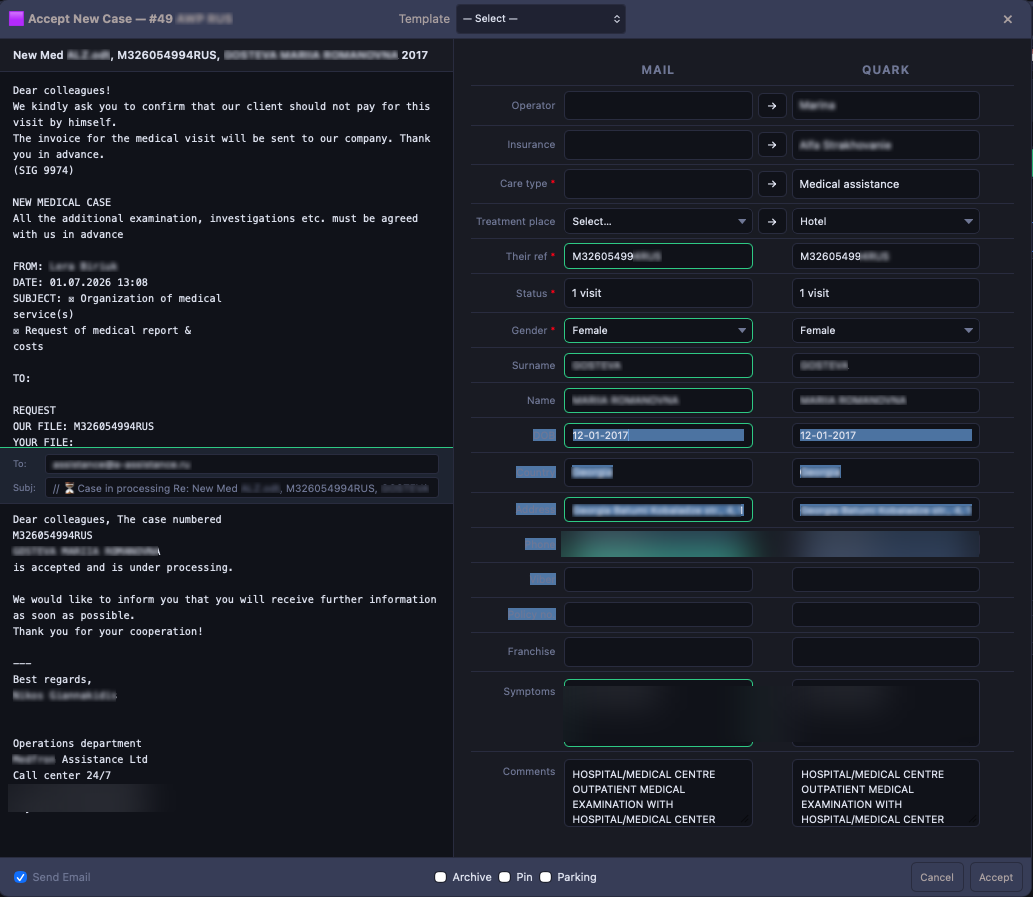Click the Mail DOB 12-01-2017 field
The image size is (1033, 897).
[x=658, y=435]
